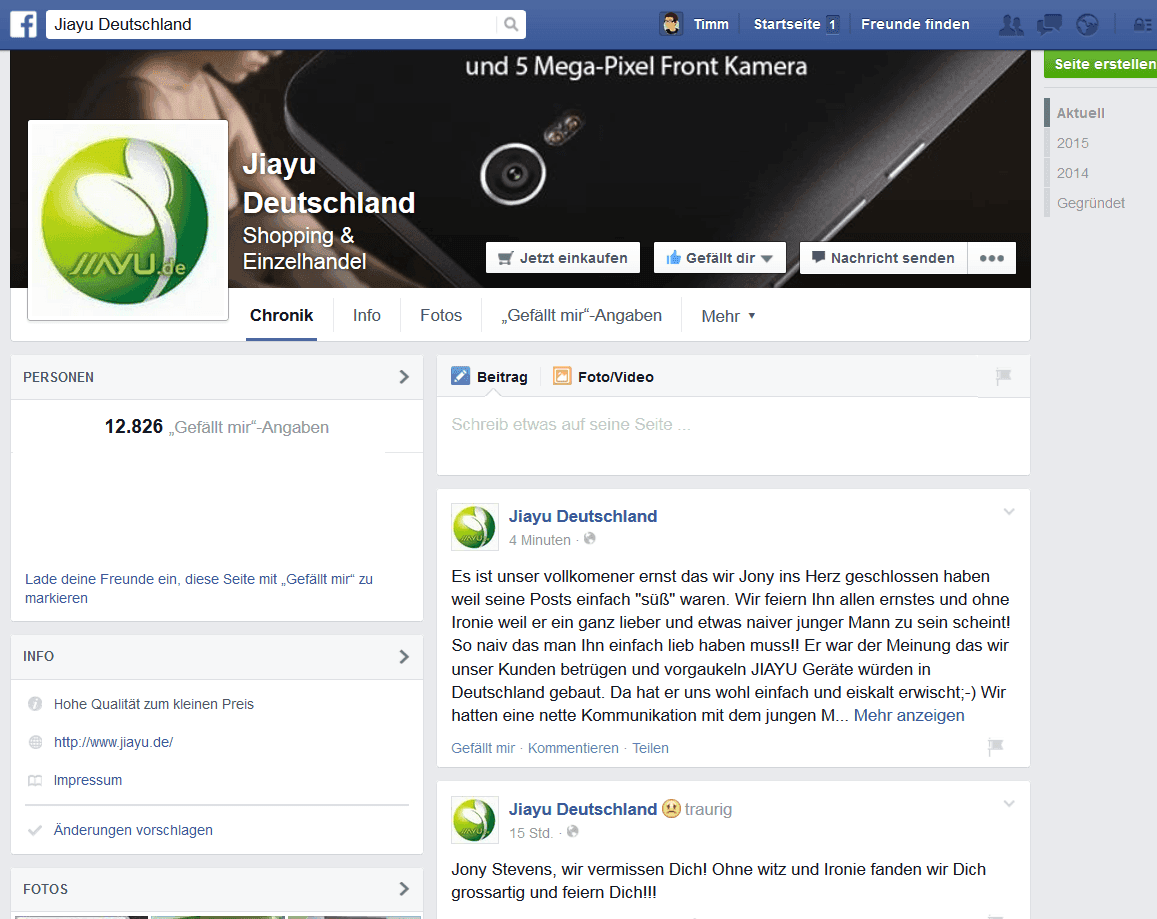Like the 4 Minuten post via Gefällt mir
This screenshot has height=919, width=1157.
pos(483,748)
